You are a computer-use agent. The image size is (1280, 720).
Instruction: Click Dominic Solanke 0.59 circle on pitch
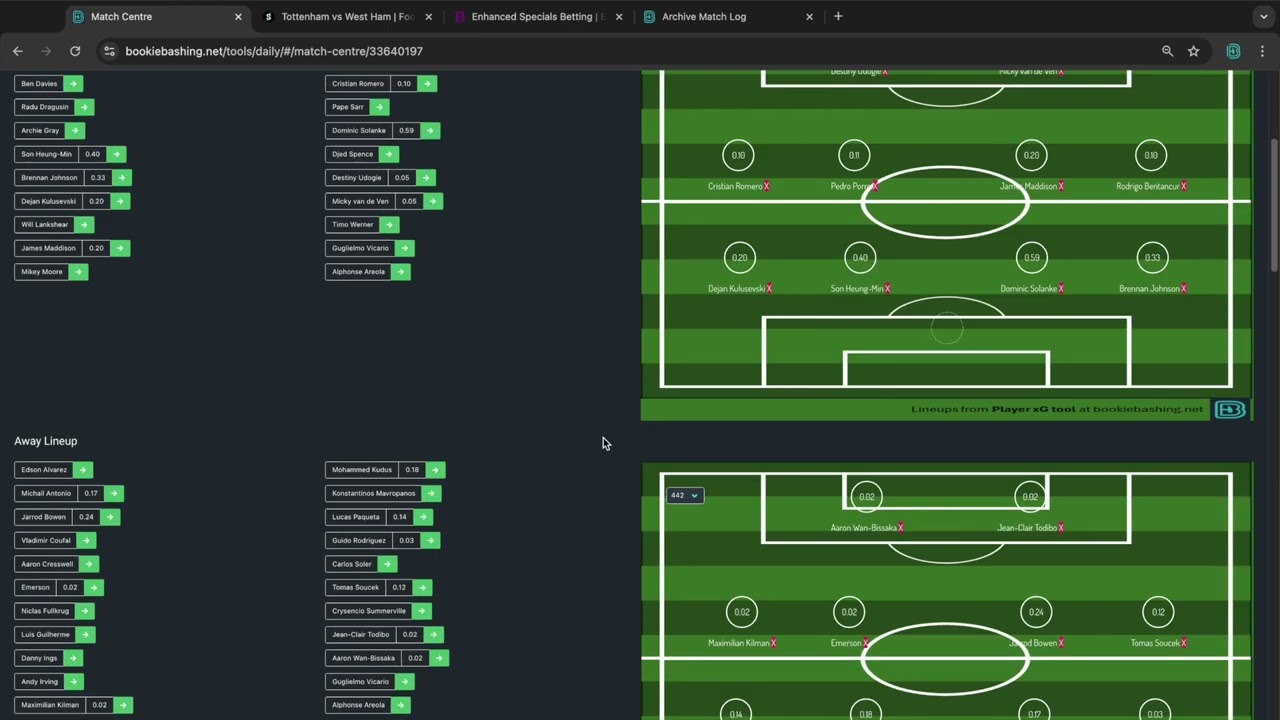[x=1032, y=258]
